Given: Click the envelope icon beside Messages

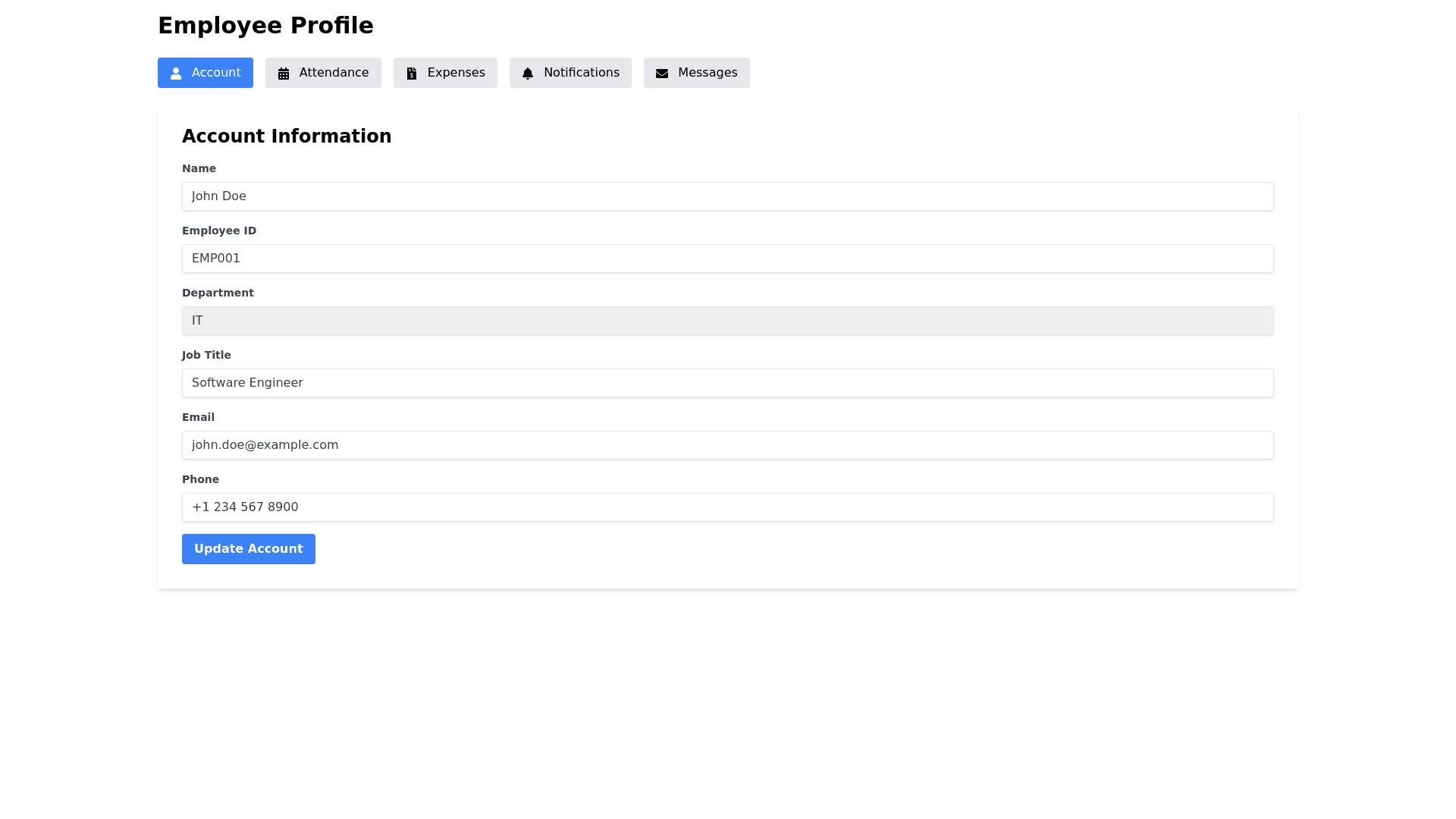Looking at the screenshot, I should (x=662, y=74).
